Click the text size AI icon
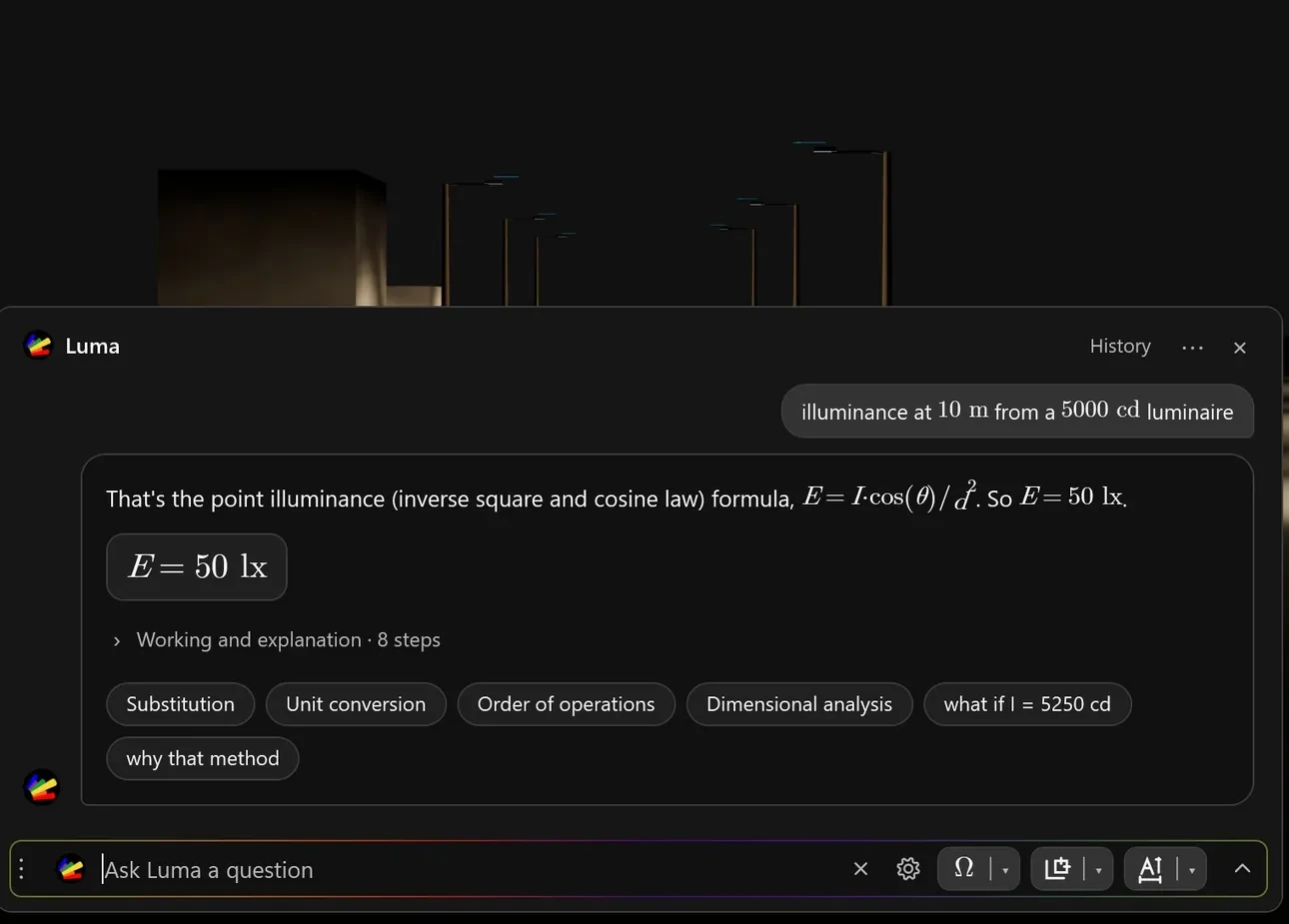The height and width of the screenshot is (924, 1289). [1150, 869]
